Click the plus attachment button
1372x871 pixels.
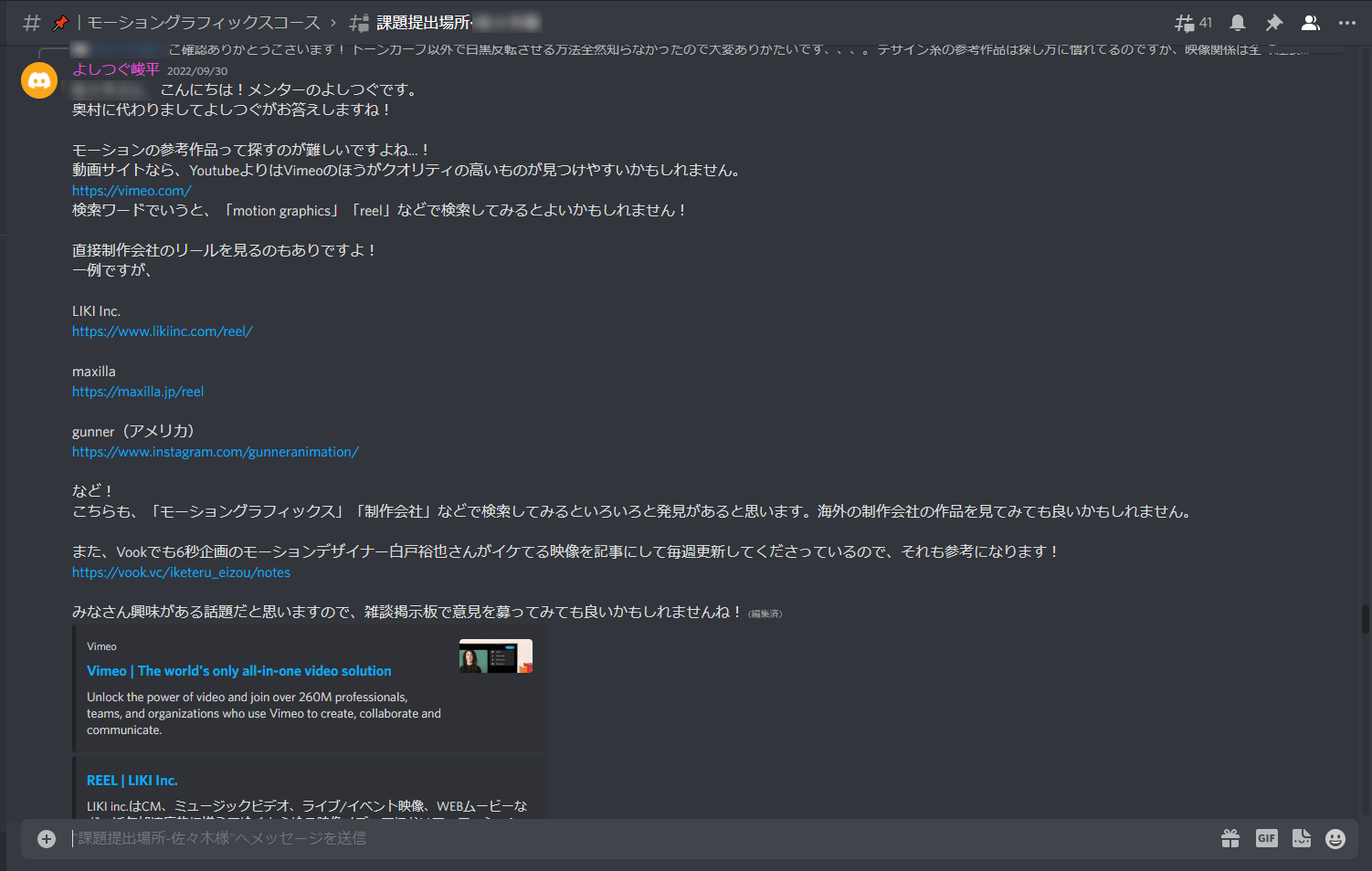click(x=47, y=839)
